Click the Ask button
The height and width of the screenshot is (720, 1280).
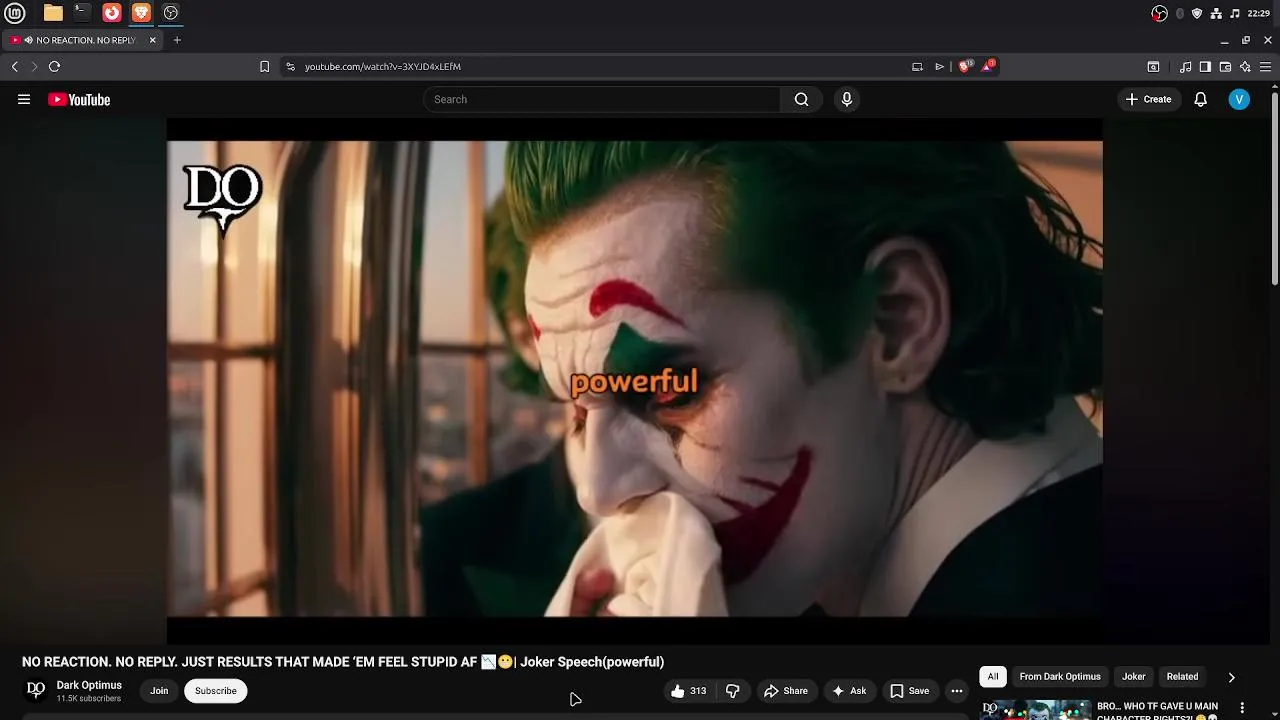tap(849, 691)
